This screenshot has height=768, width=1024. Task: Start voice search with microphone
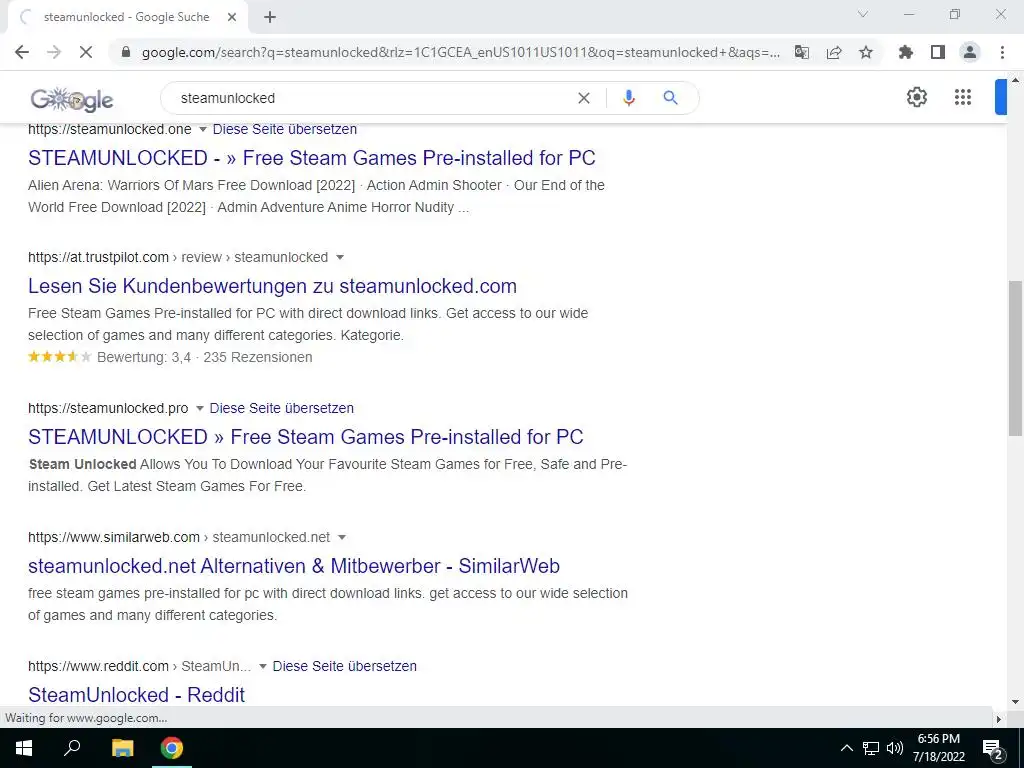tap(628, 98)
